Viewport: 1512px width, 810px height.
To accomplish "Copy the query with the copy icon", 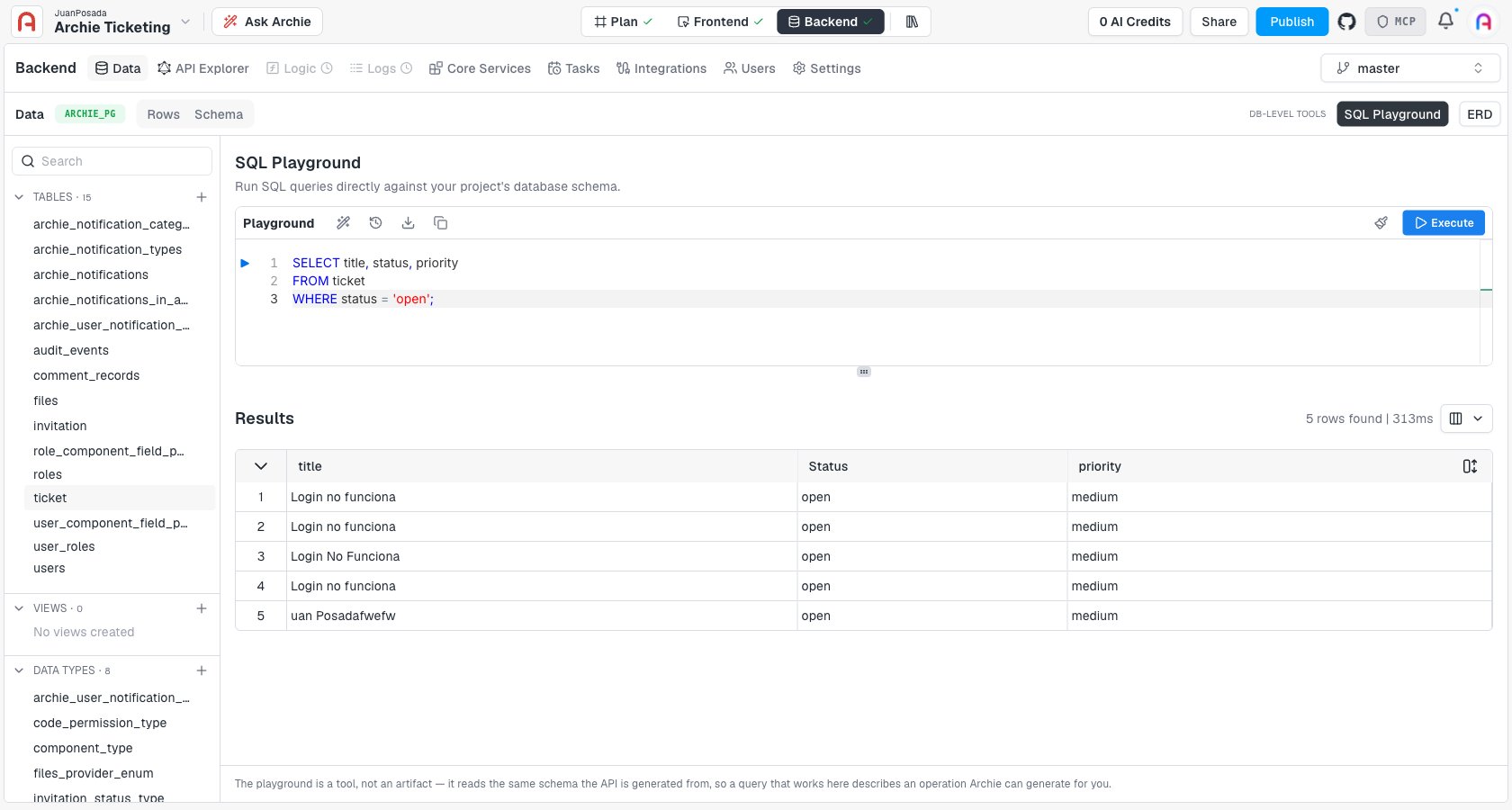I will tap(440, 223).
